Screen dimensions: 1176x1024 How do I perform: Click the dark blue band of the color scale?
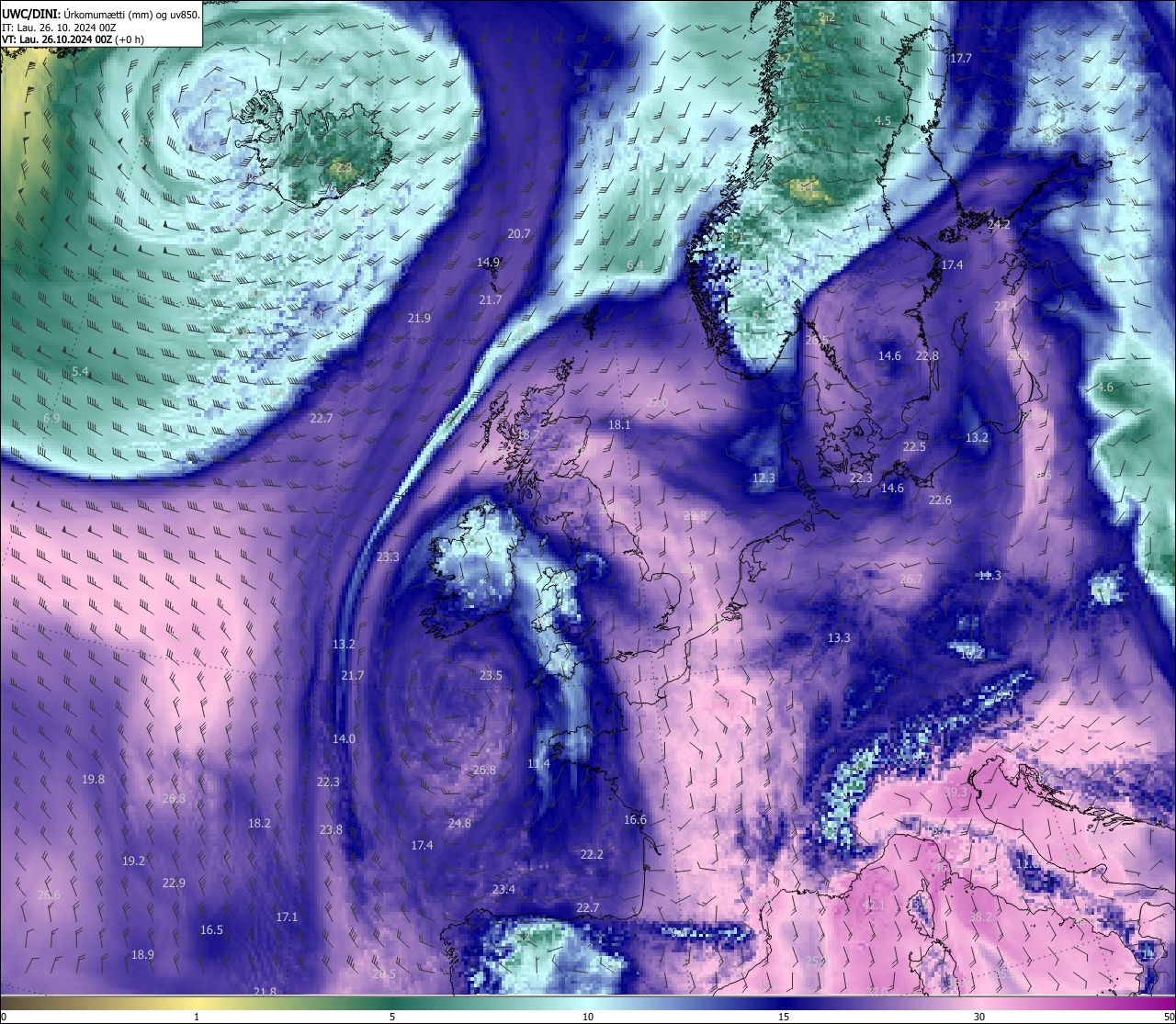tap(784, 1002)
